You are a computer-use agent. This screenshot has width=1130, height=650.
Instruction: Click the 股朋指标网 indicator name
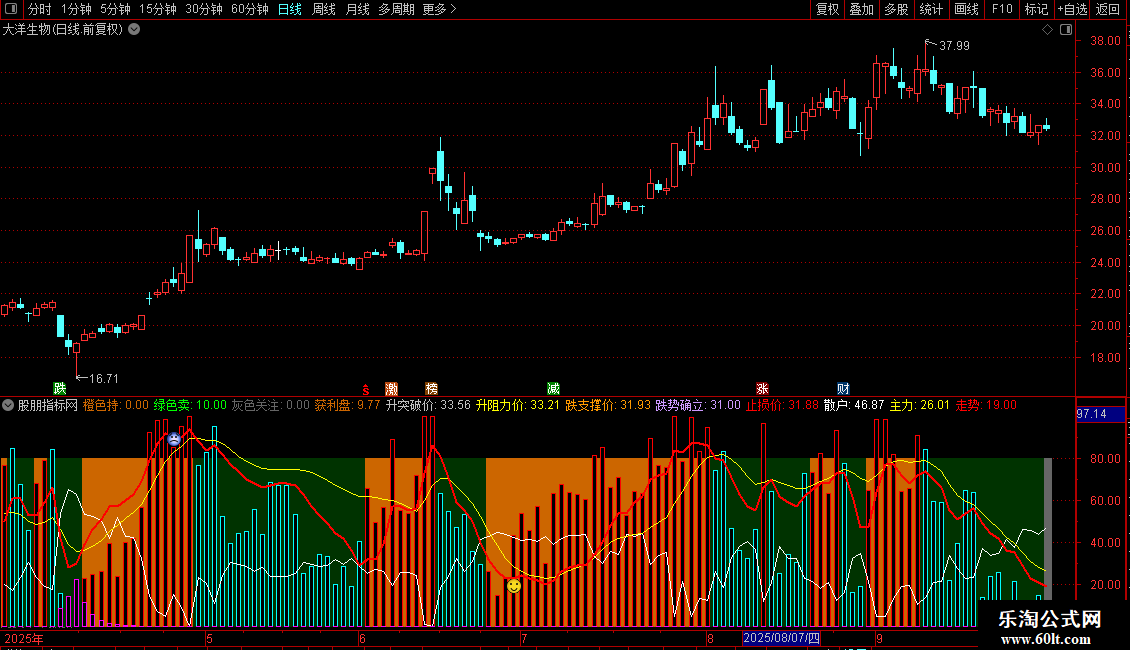pos(48,406)
